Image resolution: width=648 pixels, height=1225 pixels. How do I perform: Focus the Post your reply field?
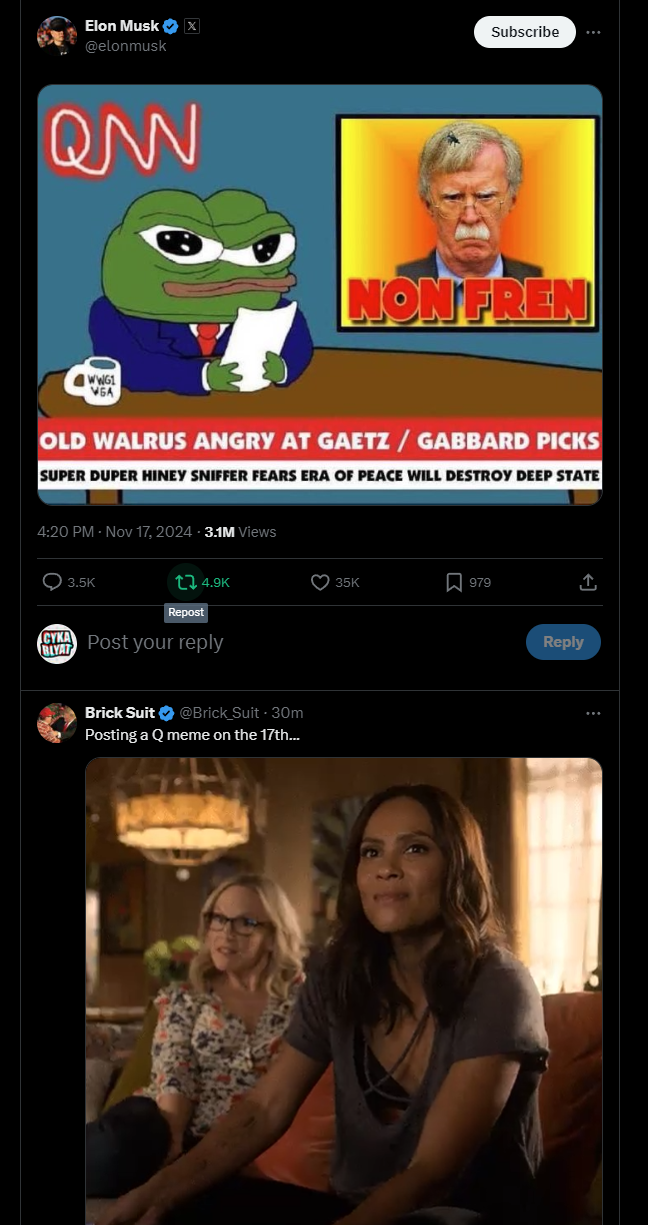[300, 642]
